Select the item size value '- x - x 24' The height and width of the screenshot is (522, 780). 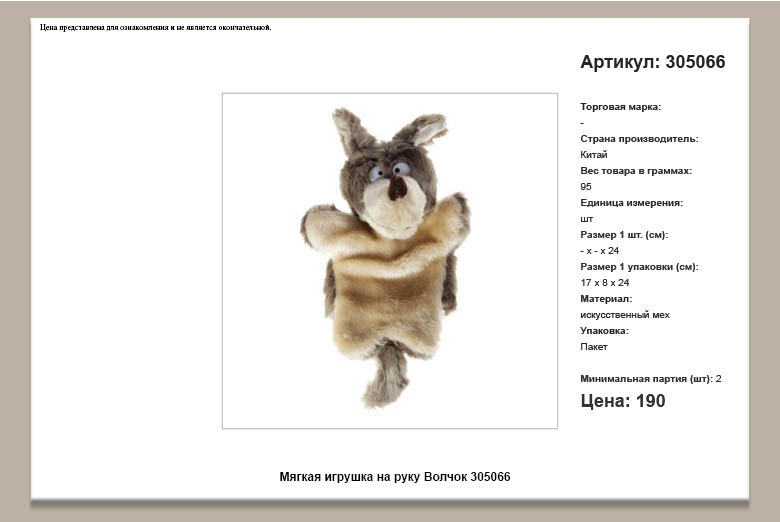tap(600, 251)
